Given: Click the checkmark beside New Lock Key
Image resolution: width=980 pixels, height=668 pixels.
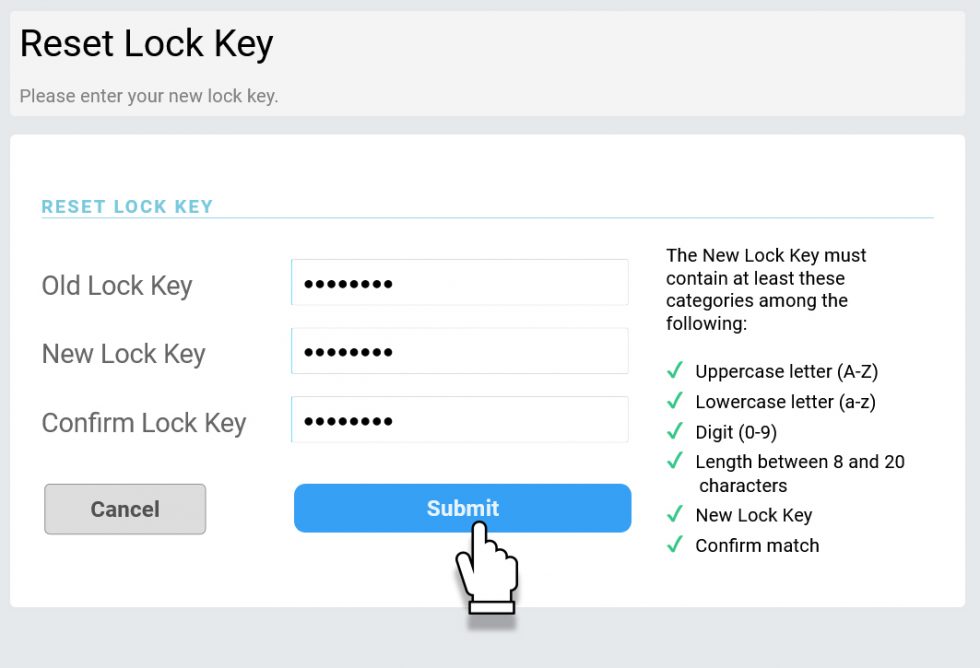Looking at the screenshot, I should 675,515.
